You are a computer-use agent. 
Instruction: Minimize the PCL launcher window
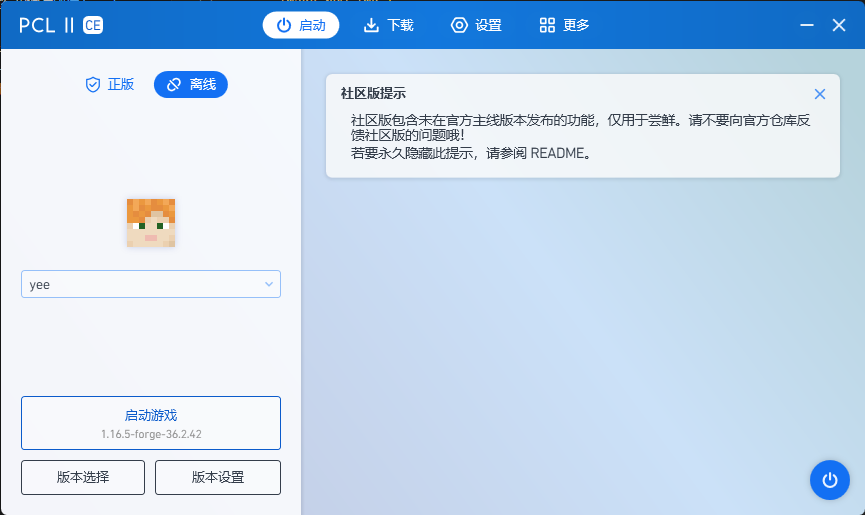807,25
